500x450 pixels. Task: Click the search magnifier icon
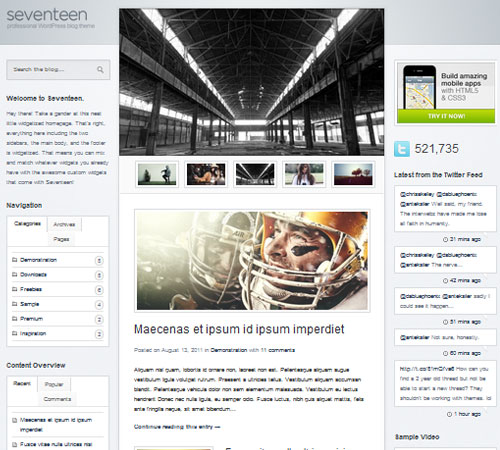tap(100, 70)
